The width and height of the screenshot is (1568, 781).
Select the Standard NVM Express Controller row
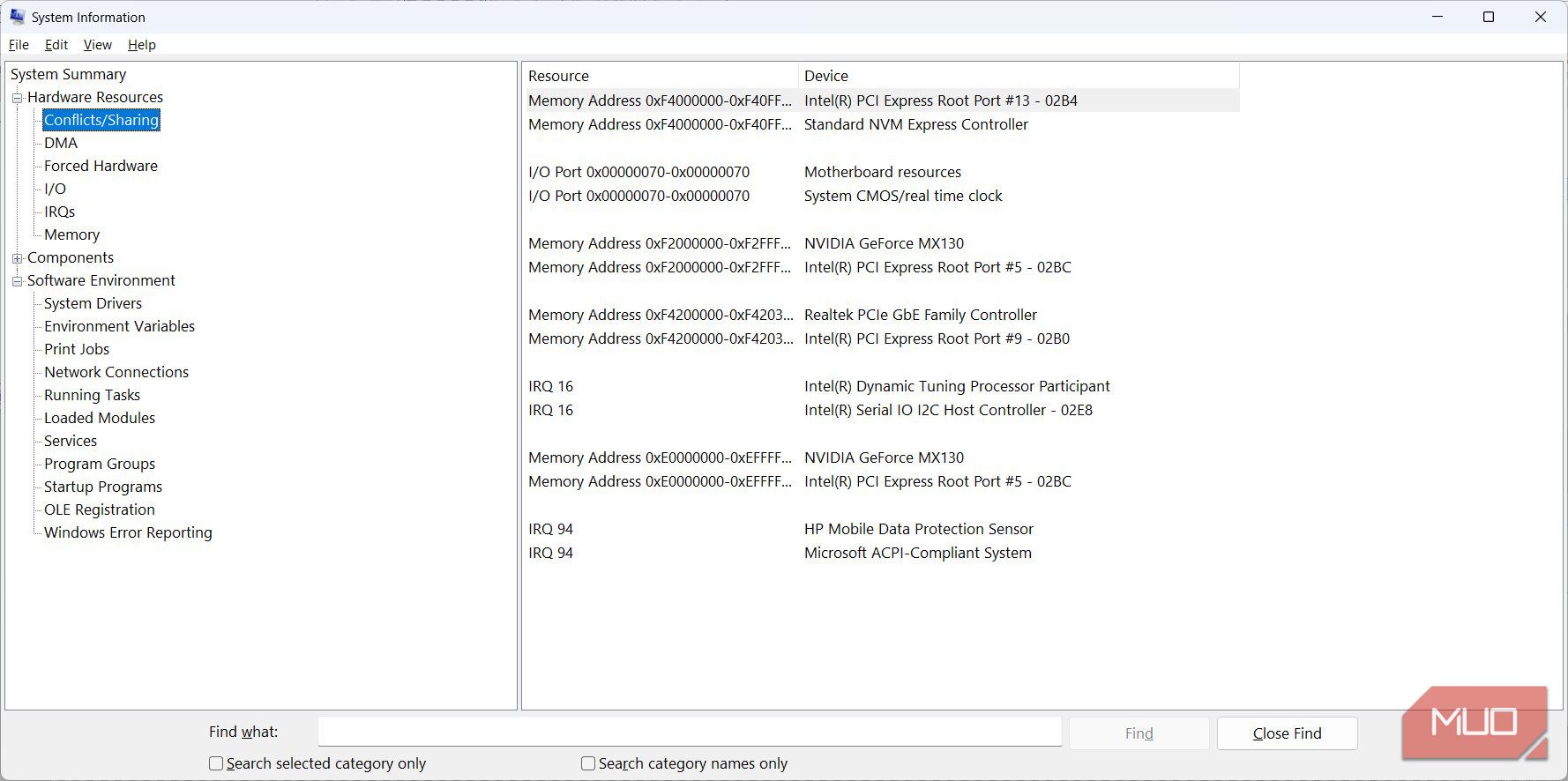tap(882, 124)
